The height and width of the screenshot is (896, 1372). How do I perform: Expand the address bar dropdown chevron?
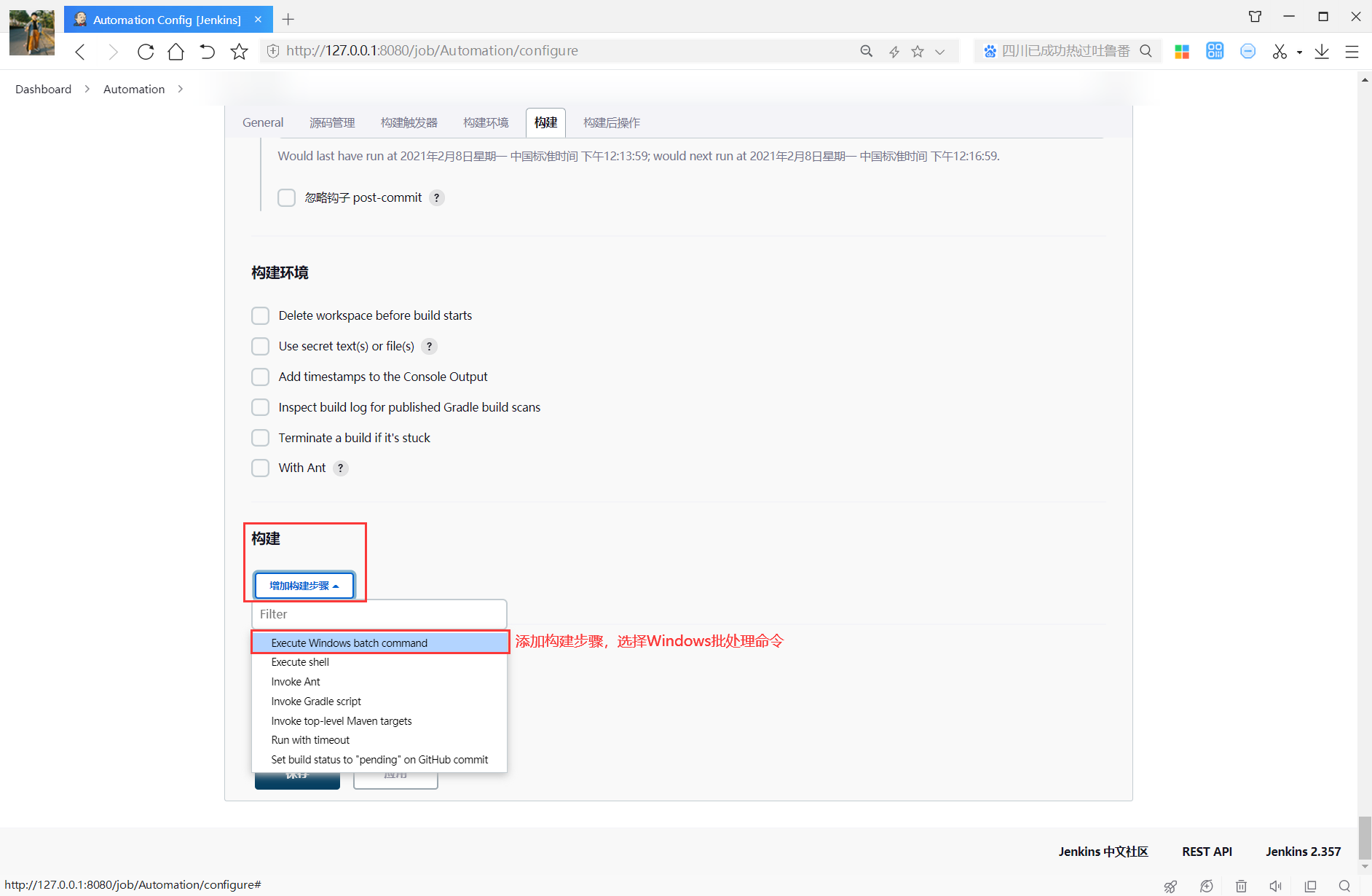[x=940, y=52]
